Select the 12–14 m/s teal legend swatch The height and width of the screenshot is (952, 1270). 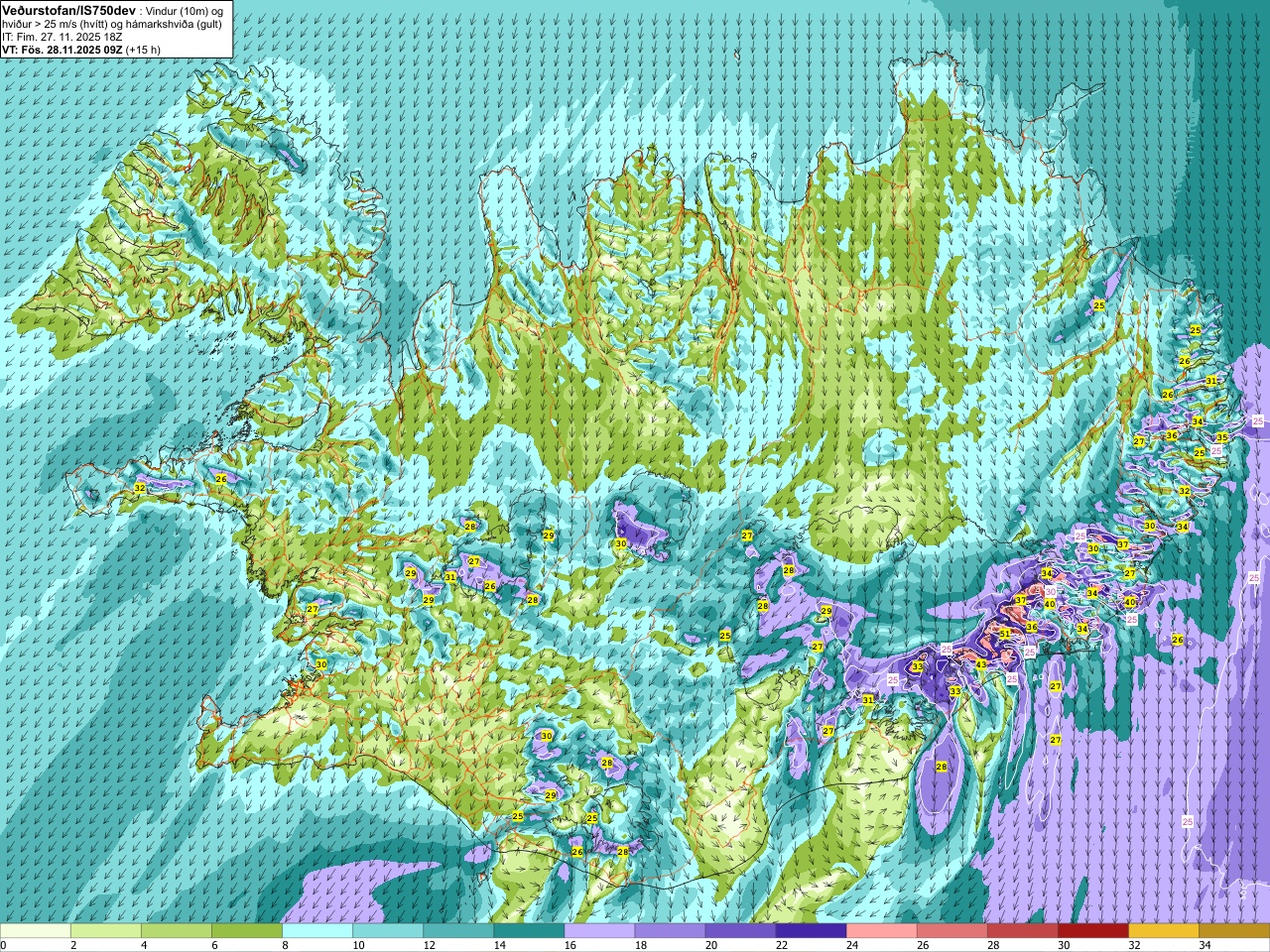coord(458,931)
